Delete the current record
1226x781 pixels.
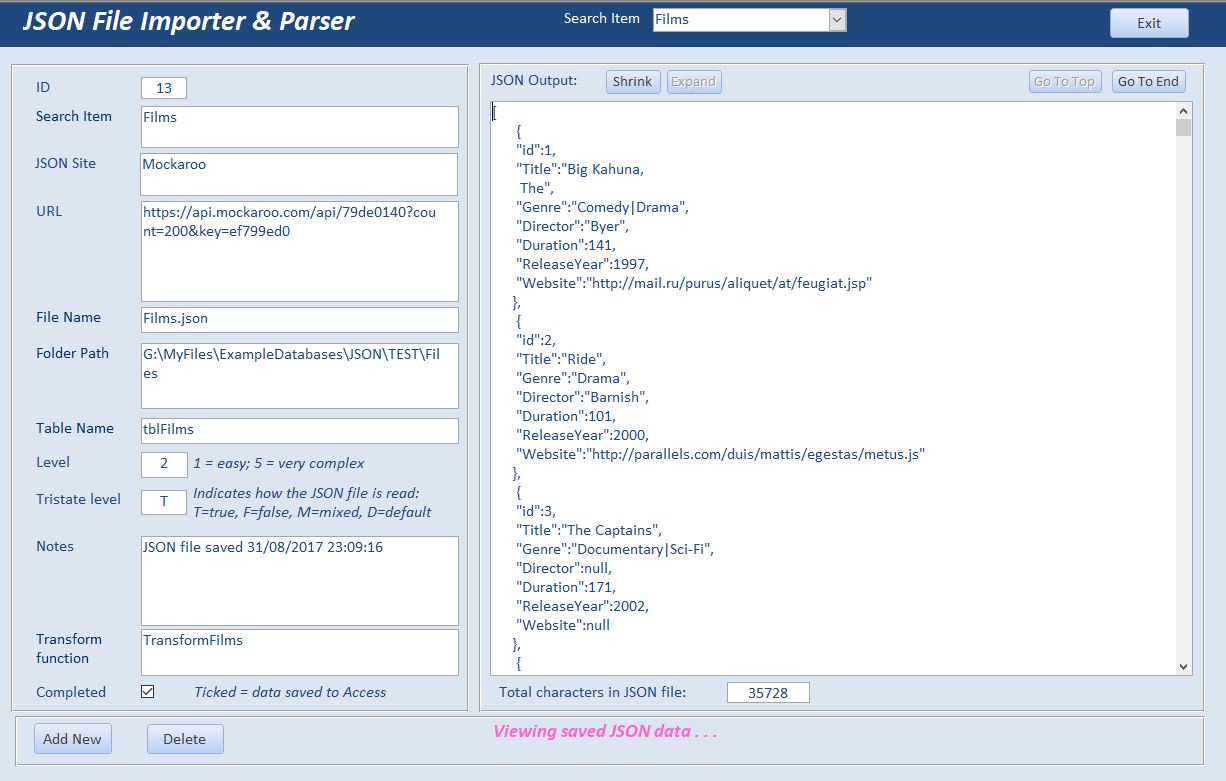click(185, 739)
